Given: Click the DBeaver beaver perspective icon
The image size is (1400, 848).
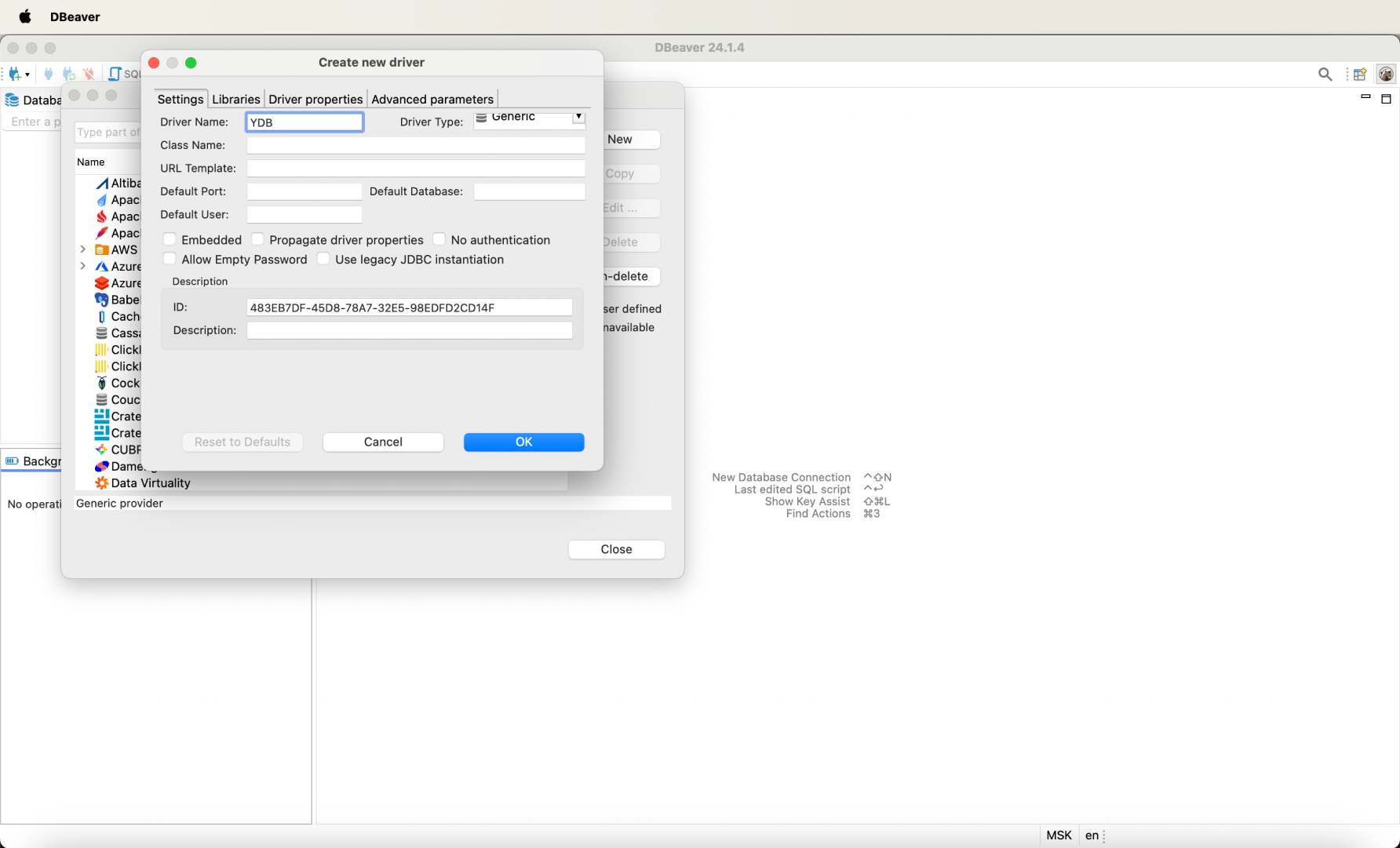Looking at the screenshot, I should coord(1386,75).
